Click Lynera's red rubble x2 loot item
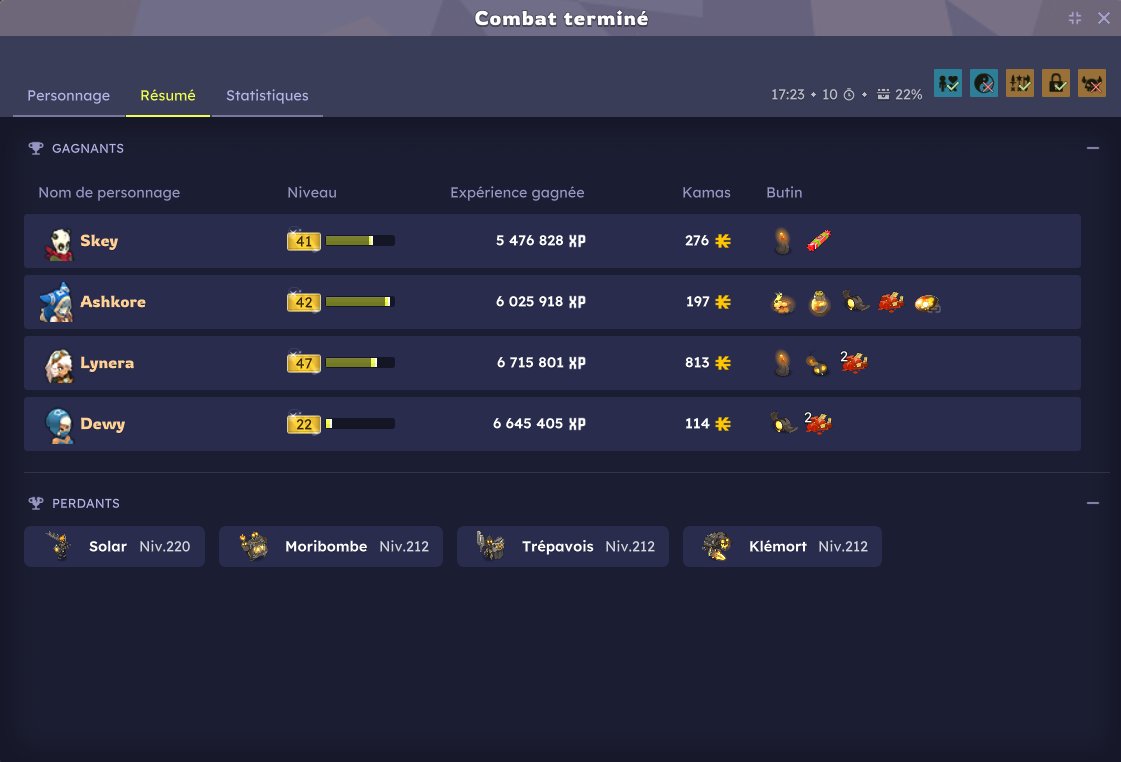Image resolution: width=1121 pixels, height=762 pixels. click(854, 362)
